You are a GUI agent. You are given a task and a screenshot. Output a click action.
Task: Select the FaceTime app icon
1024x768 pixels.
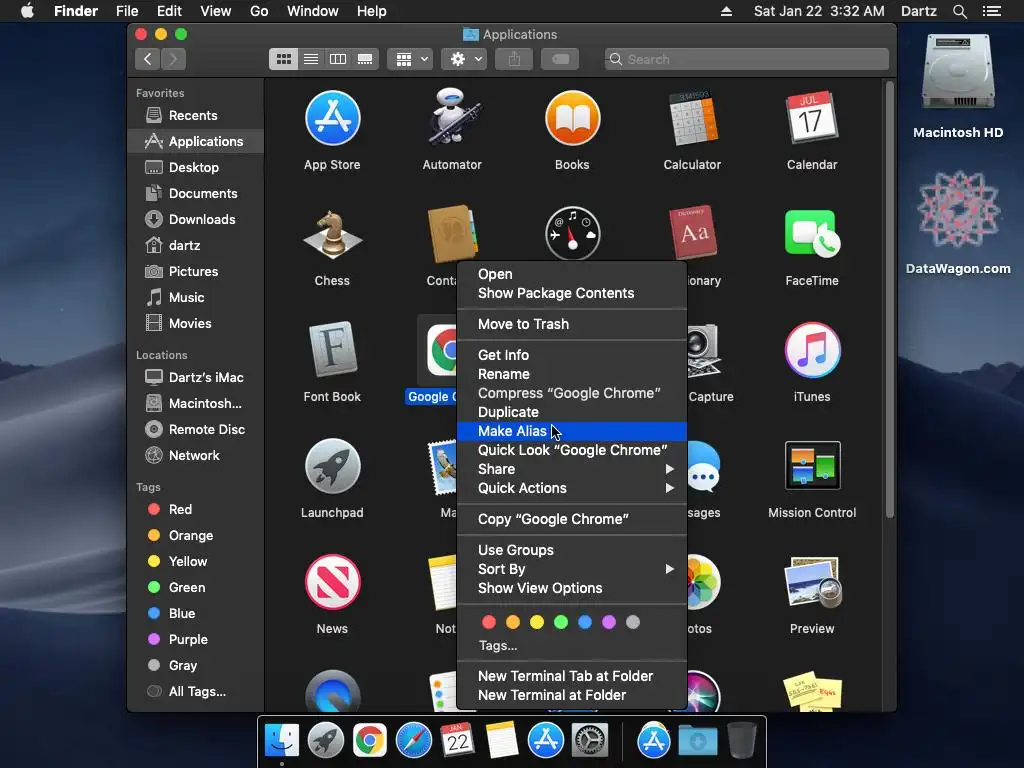tap(812, 234)
